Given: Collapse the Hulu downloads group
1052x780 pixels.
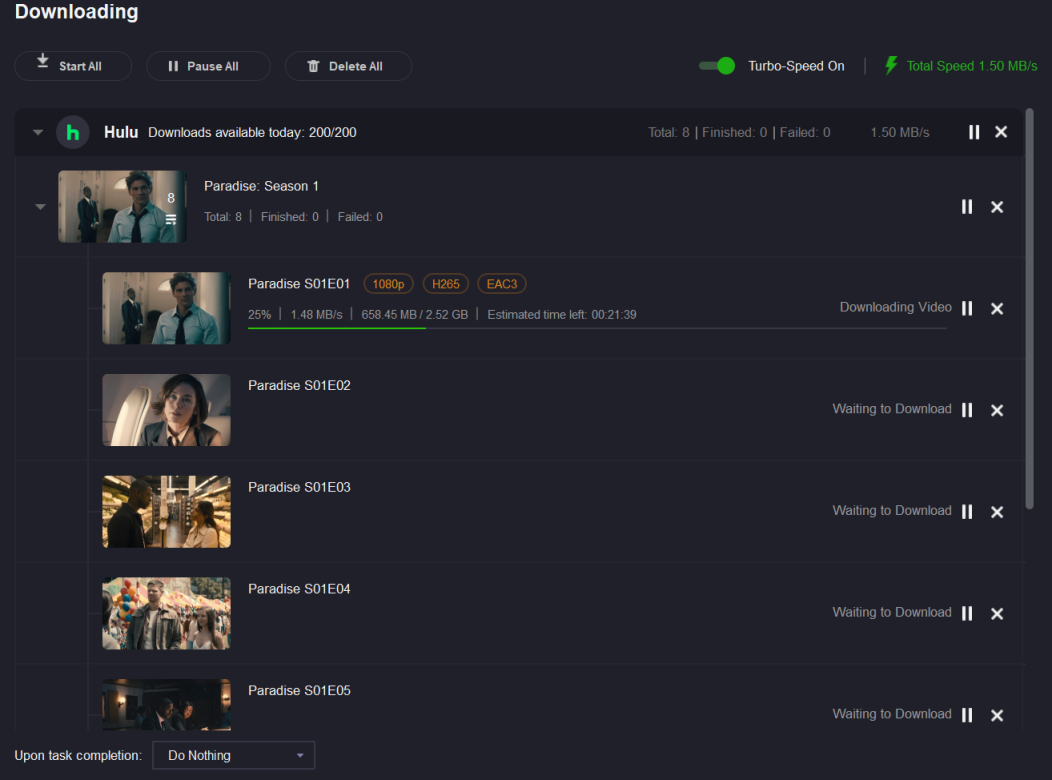Looking at the screenshot, I should coord(38,132).
